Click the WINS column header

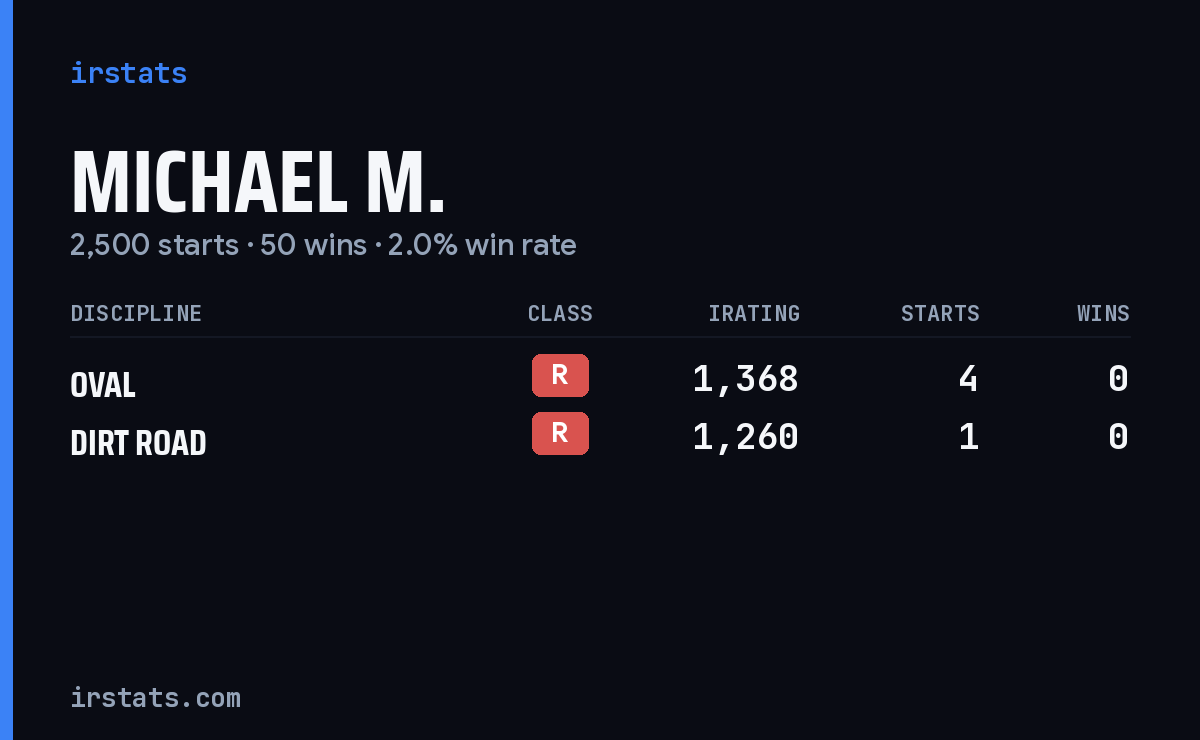[1103, 314]
